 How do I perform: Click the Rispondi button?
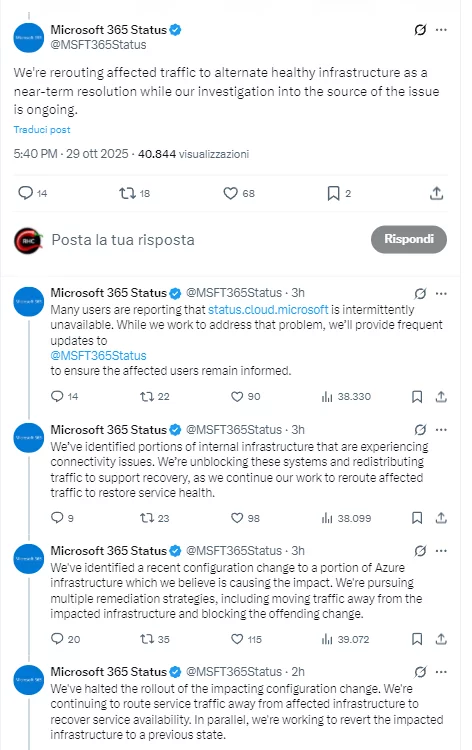click(409, 239)
